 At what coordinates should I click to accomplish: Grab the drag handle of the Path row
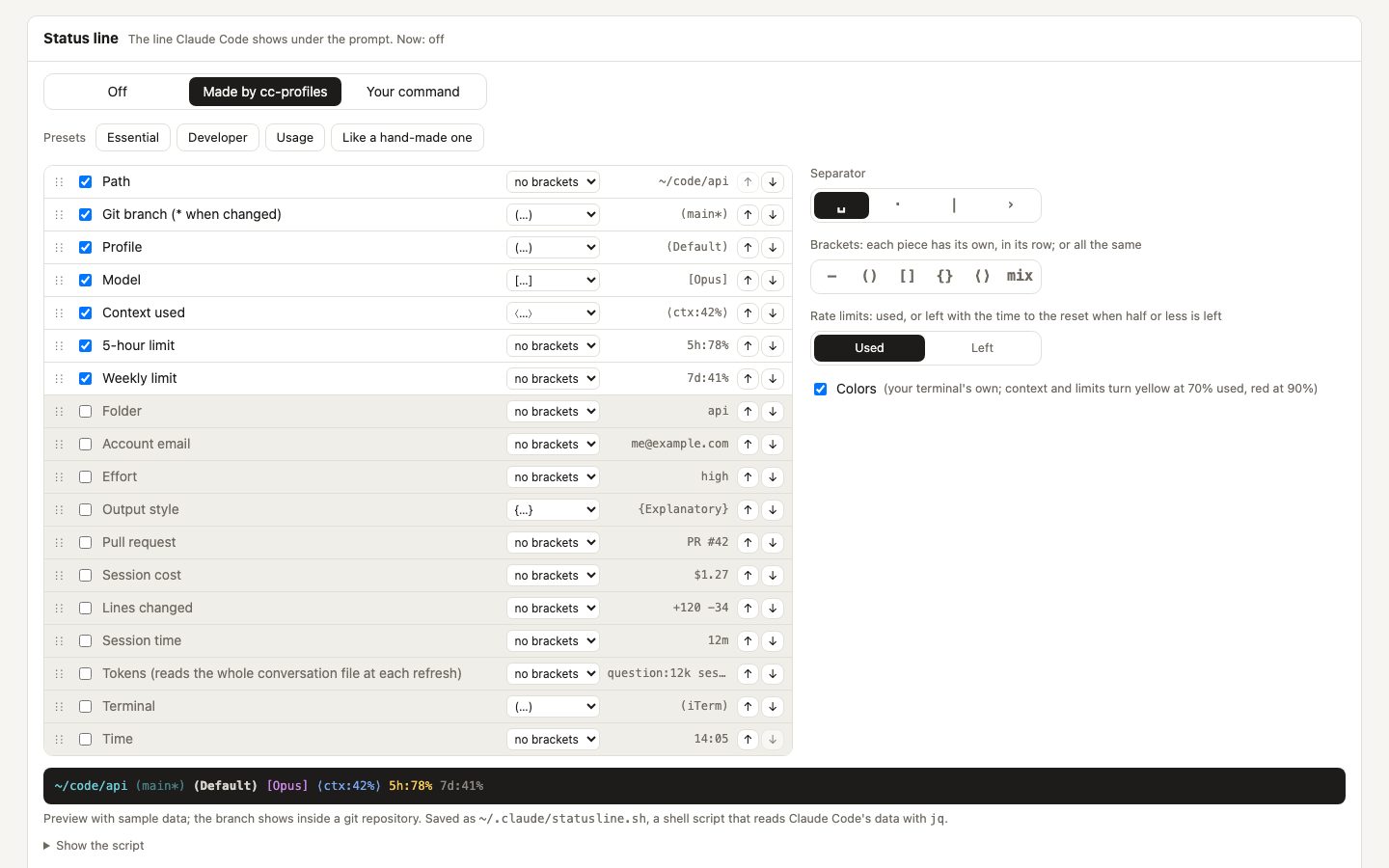(x=59, y=181)
